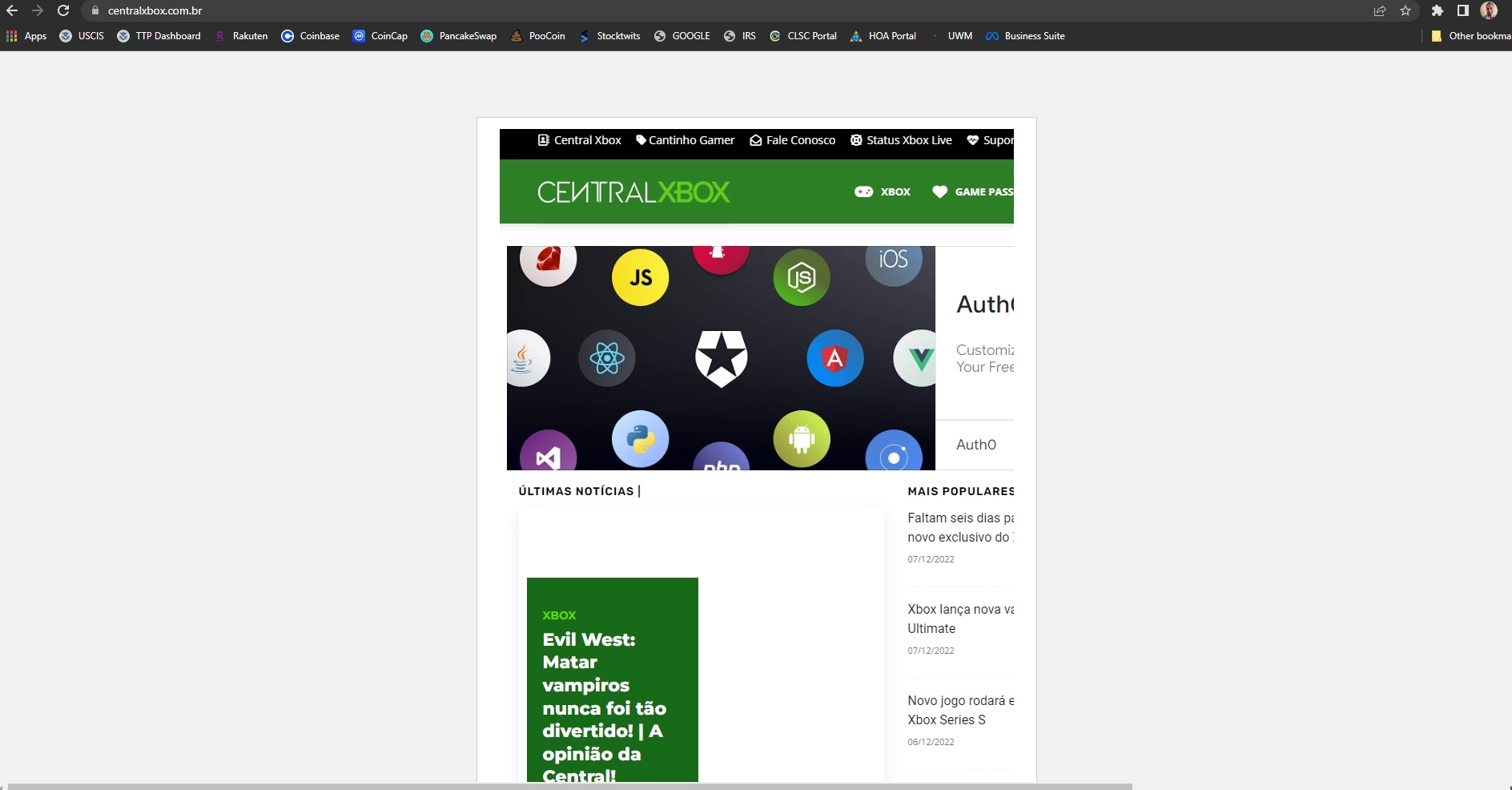Open the 'Faltam seis dias' popular article

tap(960, 527)
